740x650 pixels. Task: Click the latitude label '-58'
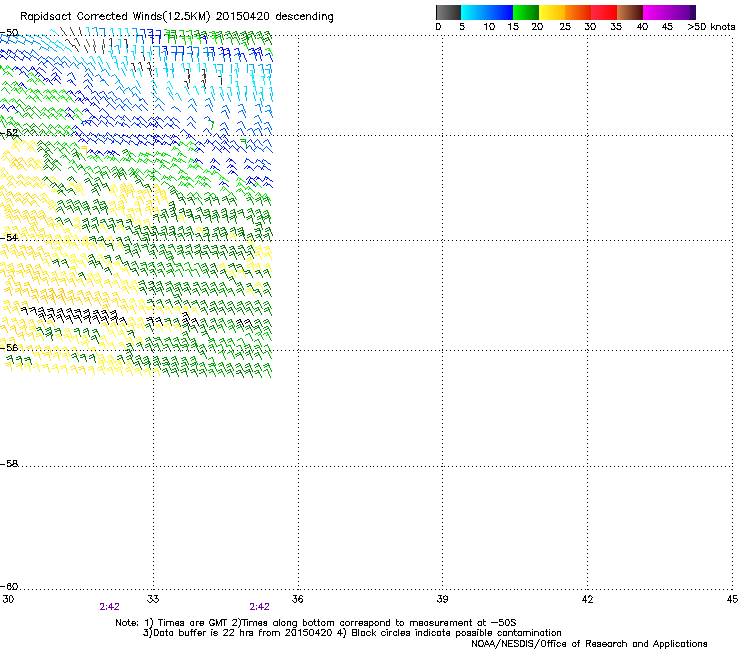tap(9, 464)
